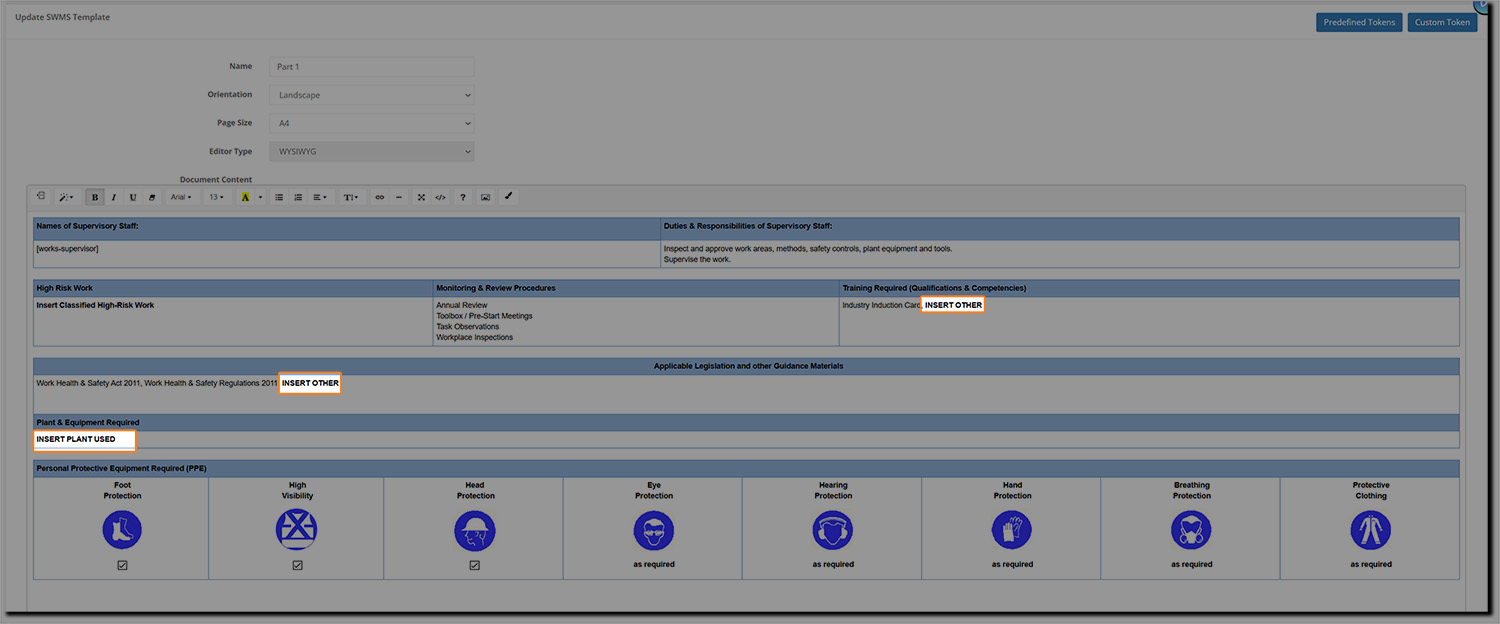The height and width of the screenshot is (624, 1500).
Task: Switch to the code view (</>)
Action: pos(440,197)
